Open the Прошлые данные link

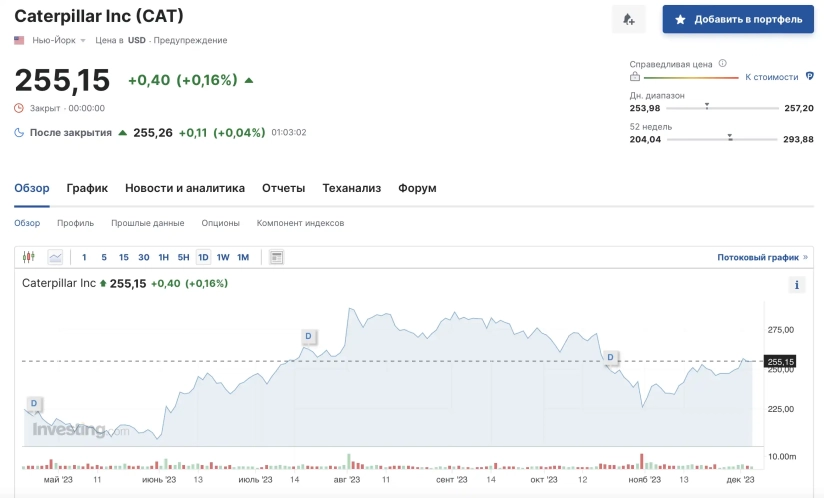point(147,223)
